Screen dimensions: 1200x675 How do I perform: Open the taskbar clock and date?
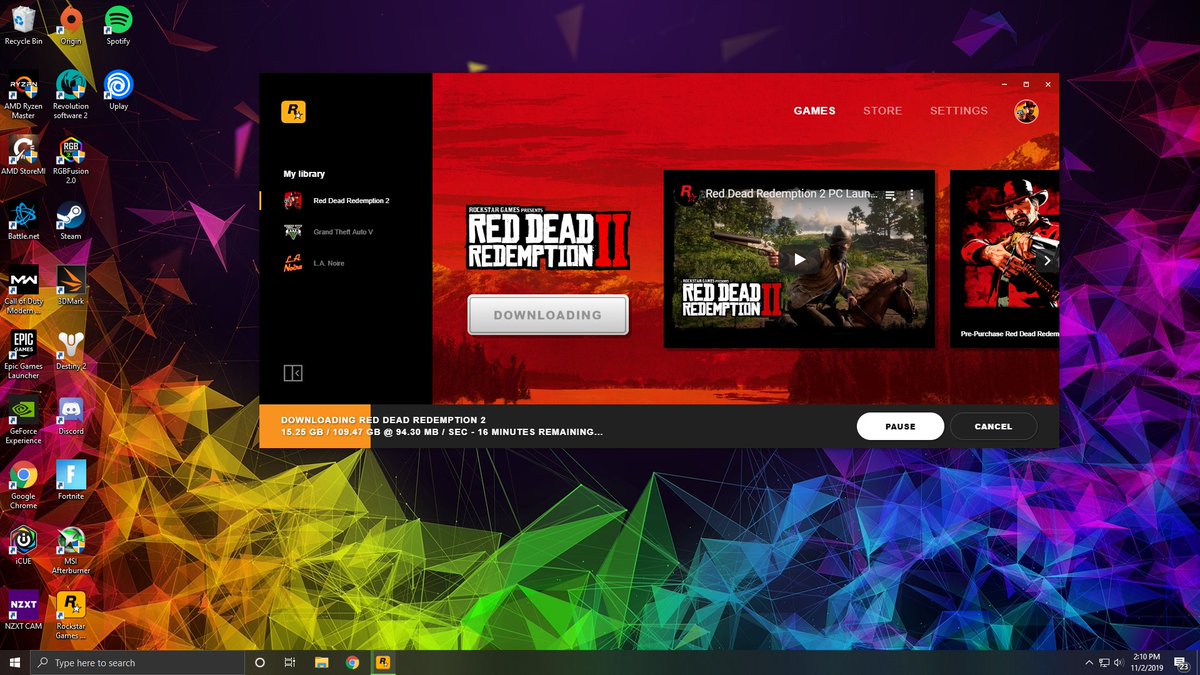click(x=1146, y=662)
